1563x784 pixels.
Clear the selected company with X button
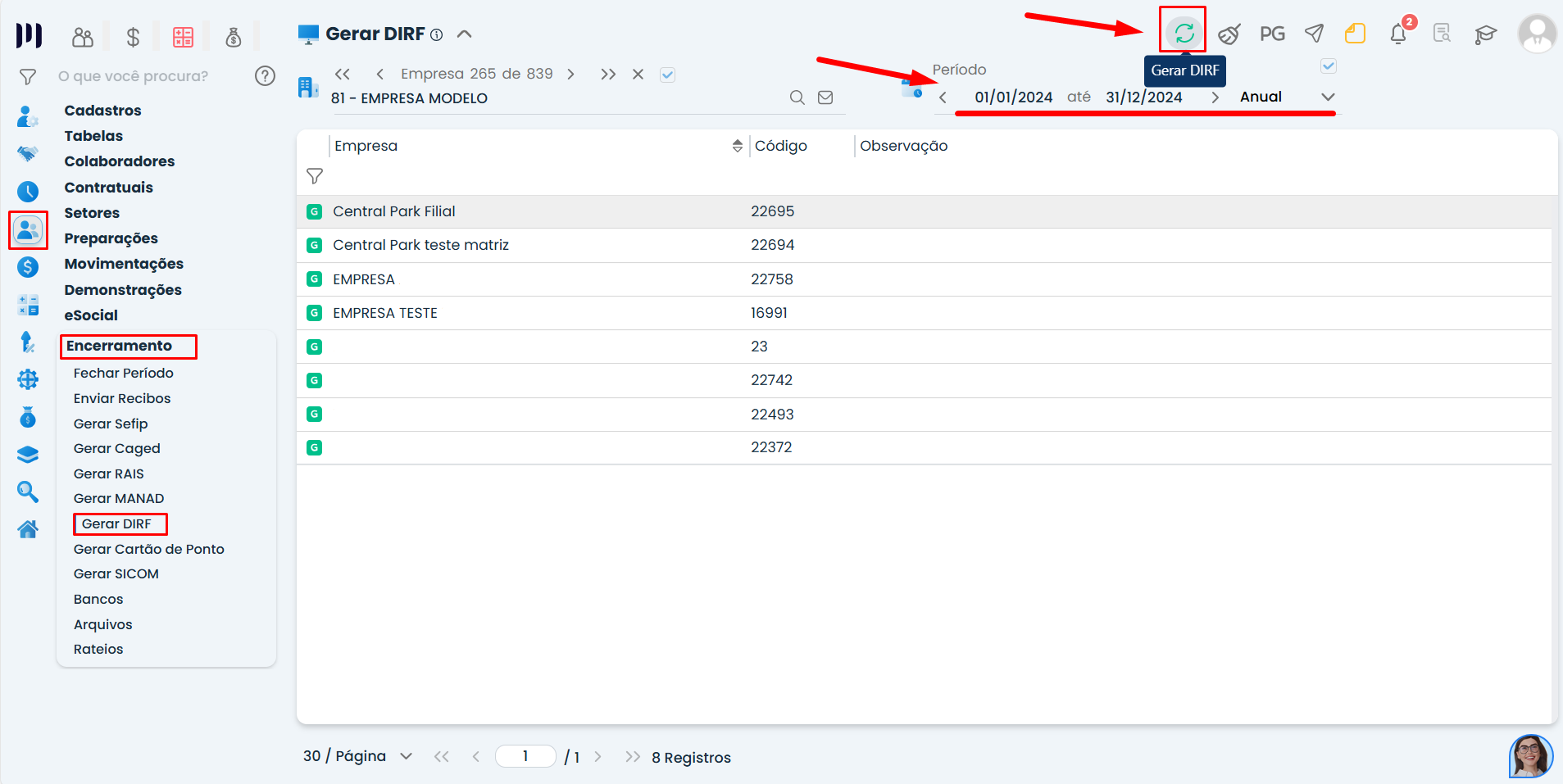(638, 75)
